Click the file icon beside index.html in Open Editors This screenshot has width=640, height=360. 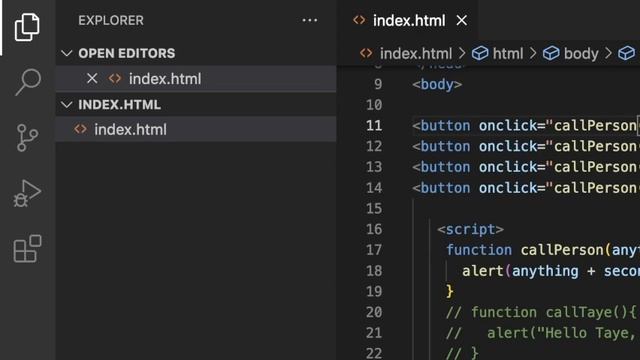115,78
